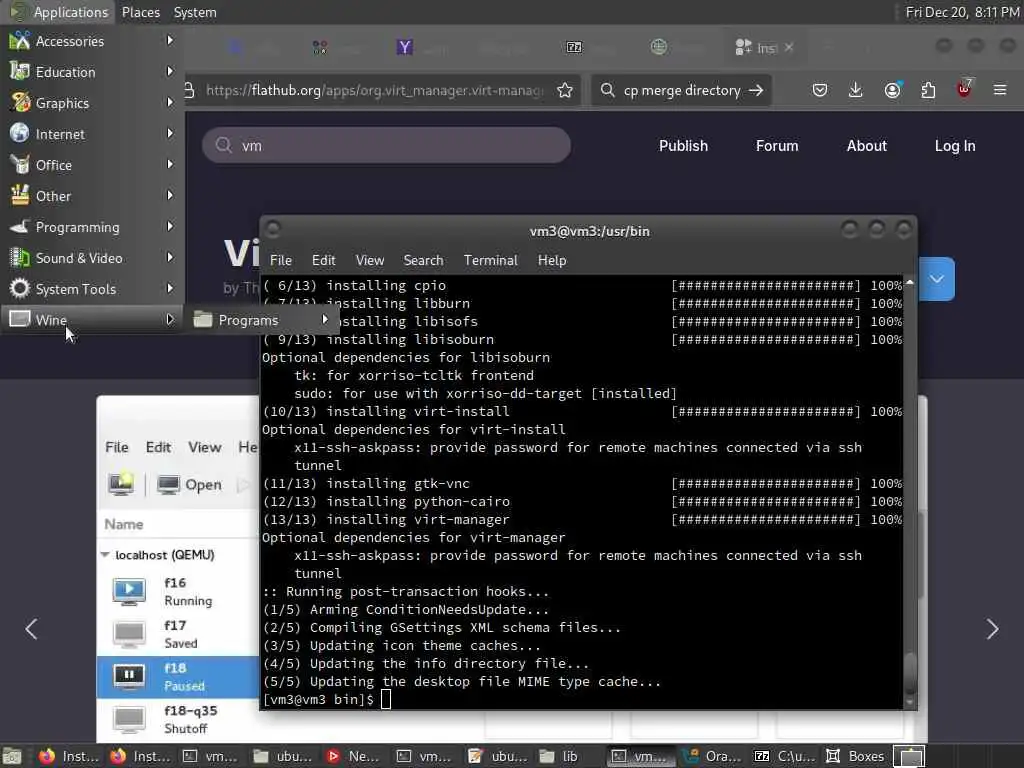Select the f18-q35 Shutoff virtual machine
1024x768 pixels.
click(178, 719)
